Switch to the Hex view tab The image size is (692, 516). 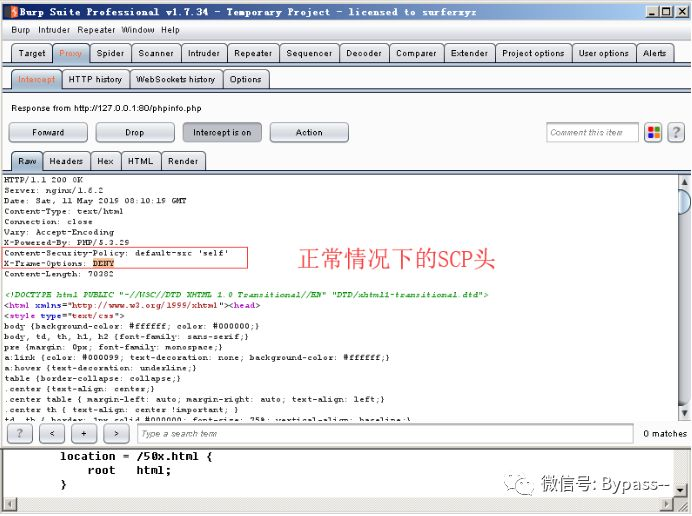[x=105, y=161]
